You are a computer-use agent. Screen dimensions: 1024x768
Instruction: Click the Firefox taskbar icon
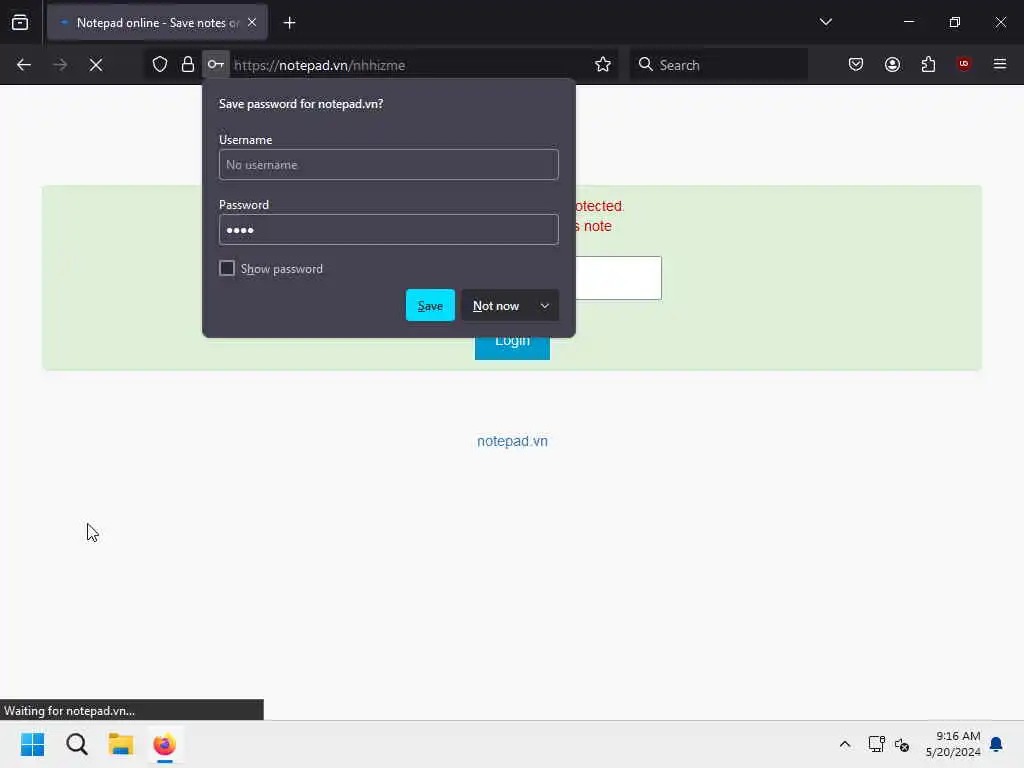coord(165,744)
